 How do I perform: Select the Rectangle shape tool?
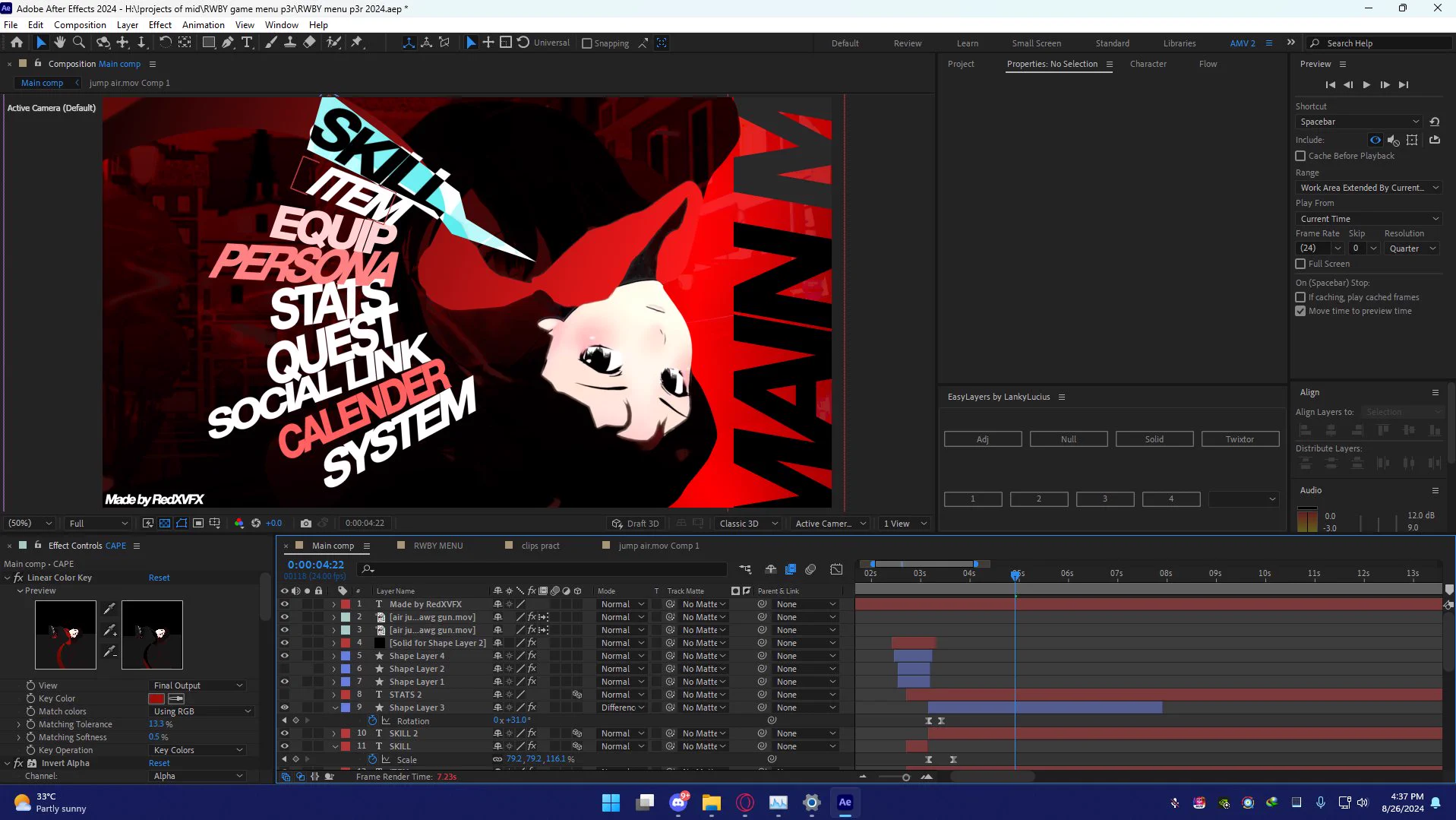(208, 43)
